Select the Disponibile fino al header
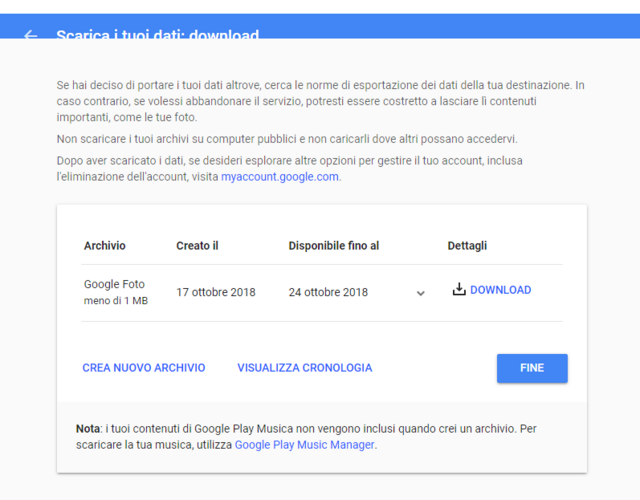This screenshot has width=640, height=500. pyautogui.click(x=334, y=246)
